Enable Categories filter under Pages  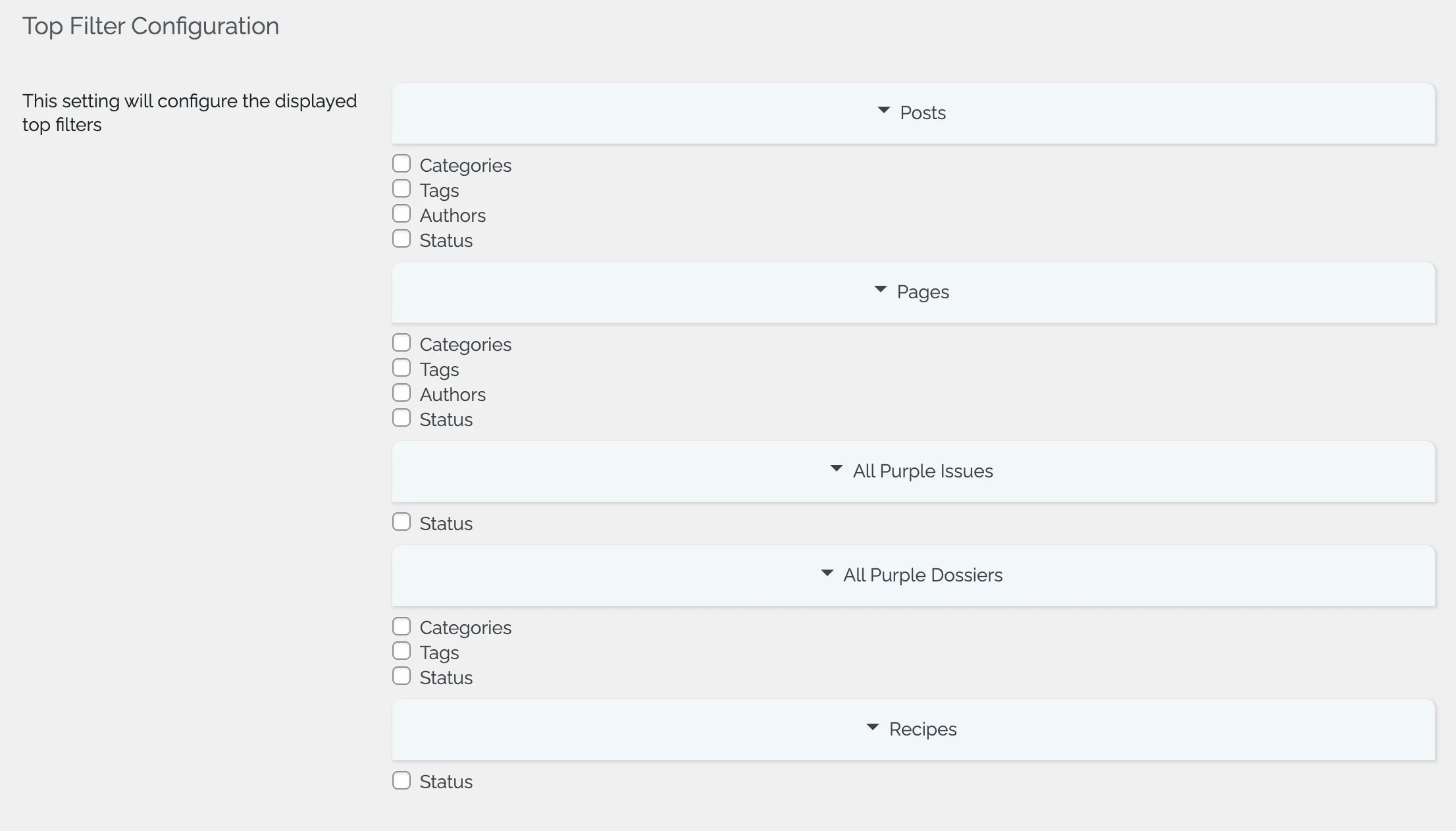point(402,342)
